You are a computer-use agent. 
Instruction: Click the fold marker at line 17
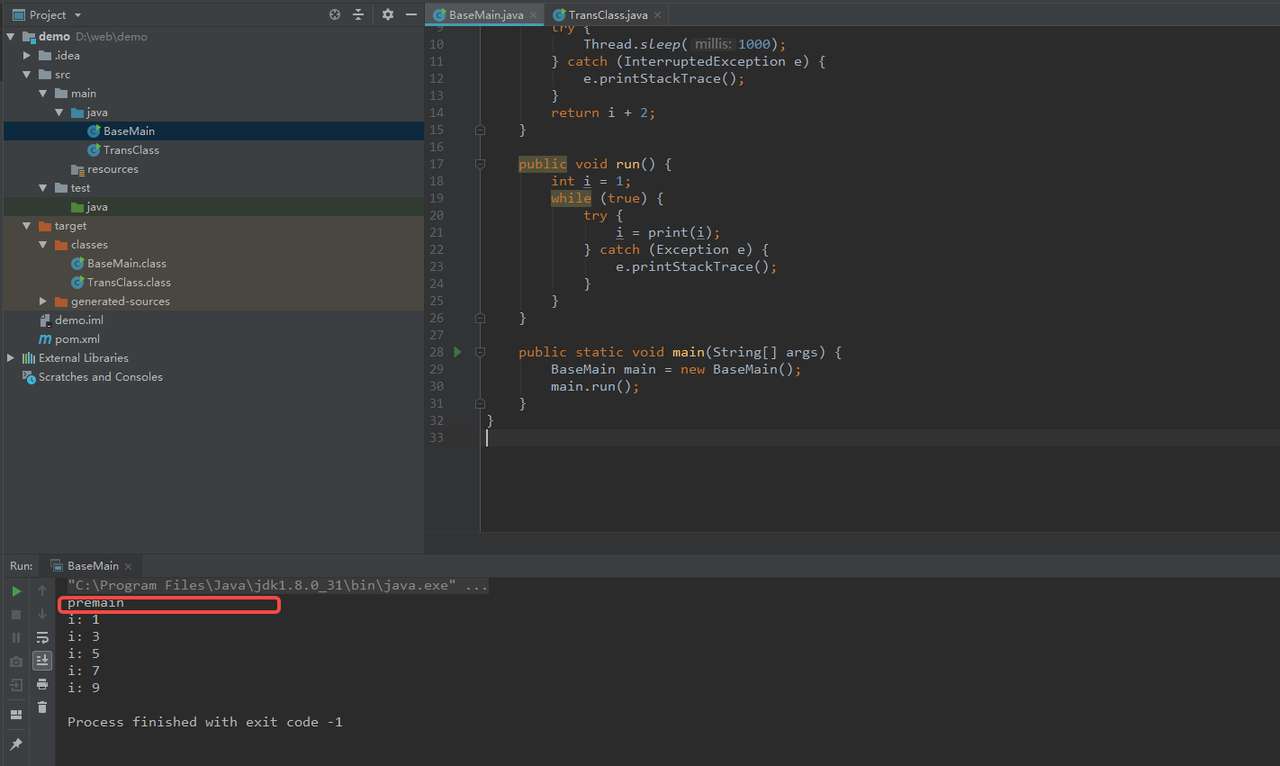pos(480,164)
